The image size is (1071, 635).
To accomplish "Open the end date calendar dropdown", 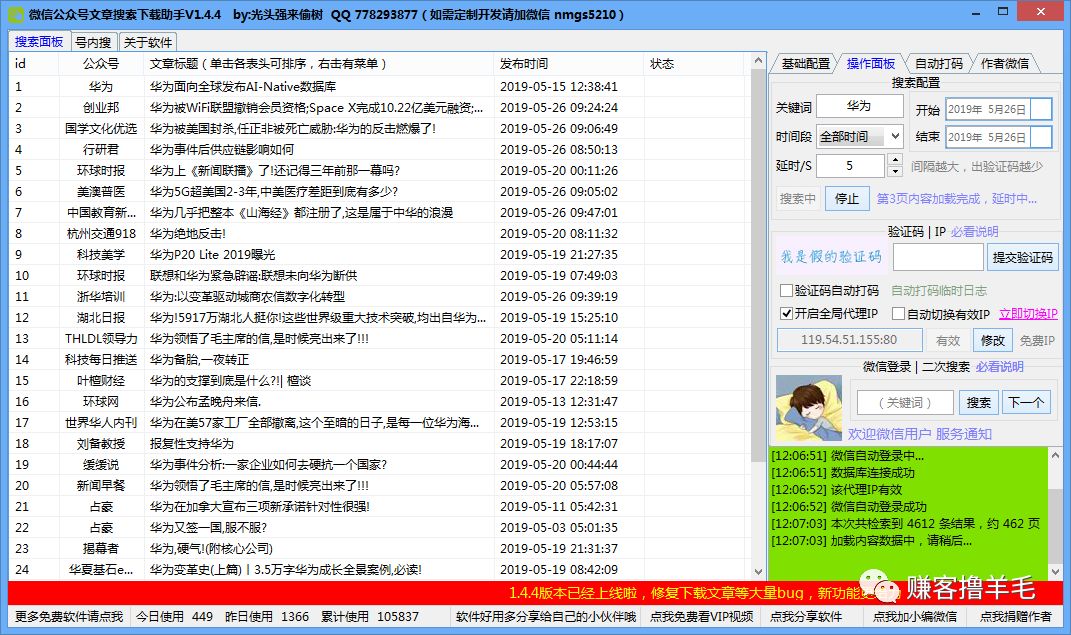I will [1041, 137].
